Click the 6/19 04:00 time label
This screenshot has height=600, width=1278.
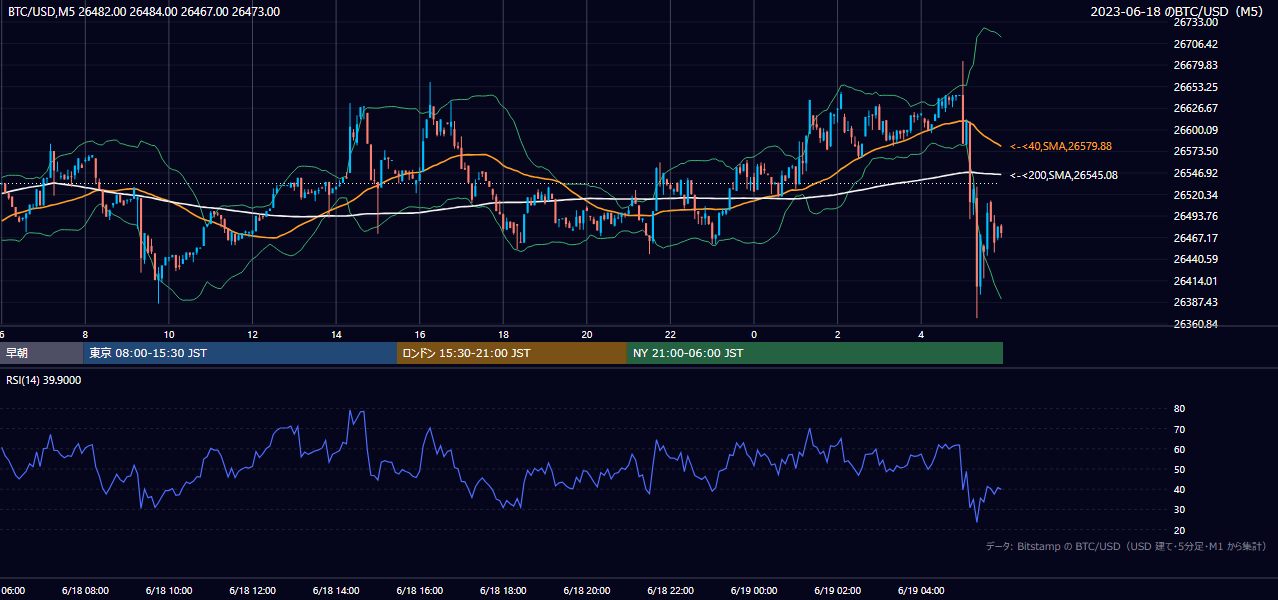tap(921, 591)
